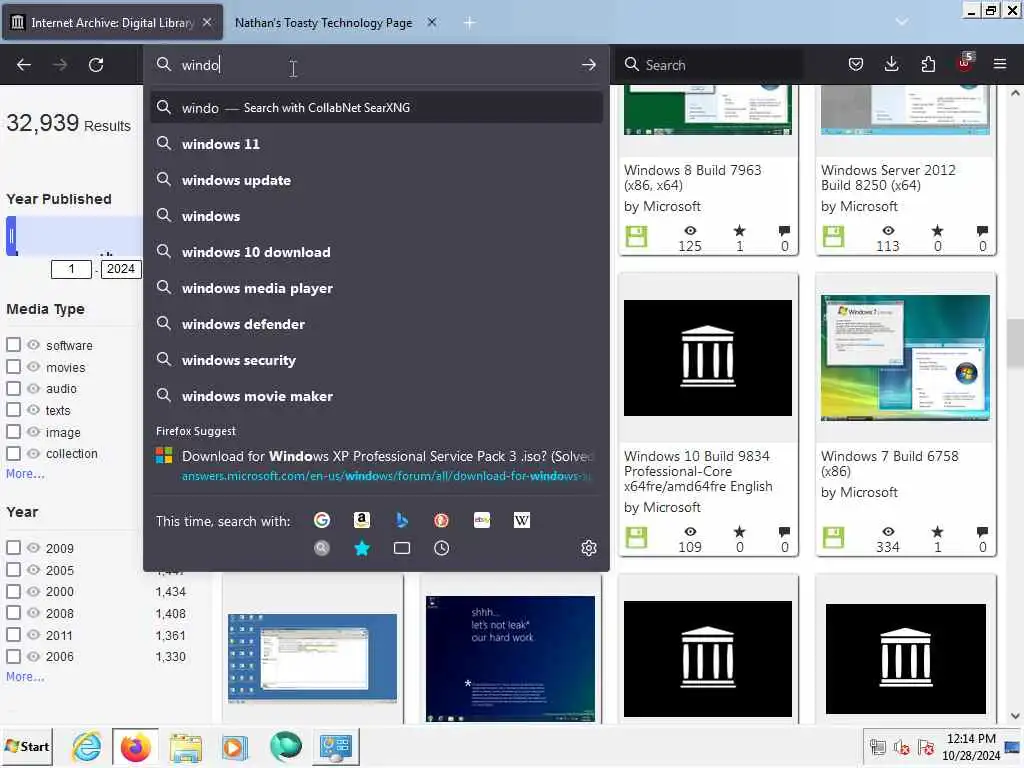This screenshot has width=1024, height=768.
Task: Open Windows XP Service Pack 3 suggestion
Action: click(376, 465)
